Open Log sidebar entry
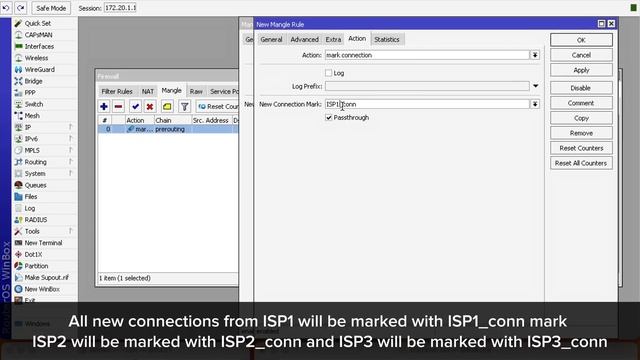Image resolution: width=640 pixels, height=360 pixels. coord(30,208)
